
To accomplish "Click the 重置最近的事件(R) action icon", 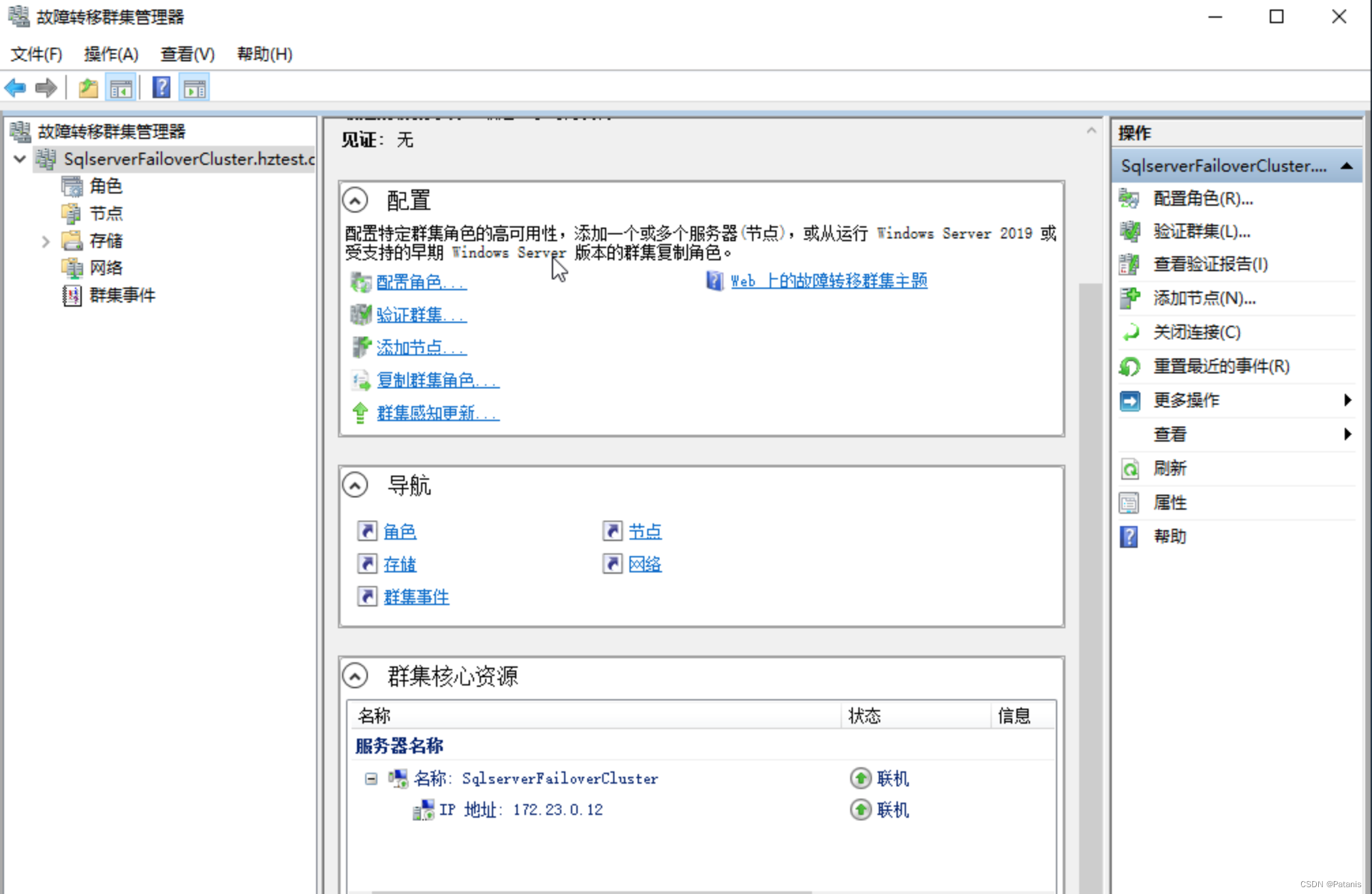I will pyautogui.click(x=1129, y=367).
